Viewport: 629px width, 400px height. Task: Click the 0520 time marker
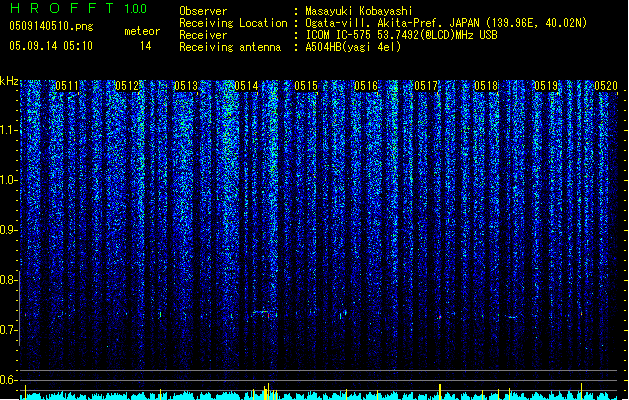(x=606, y=86)
